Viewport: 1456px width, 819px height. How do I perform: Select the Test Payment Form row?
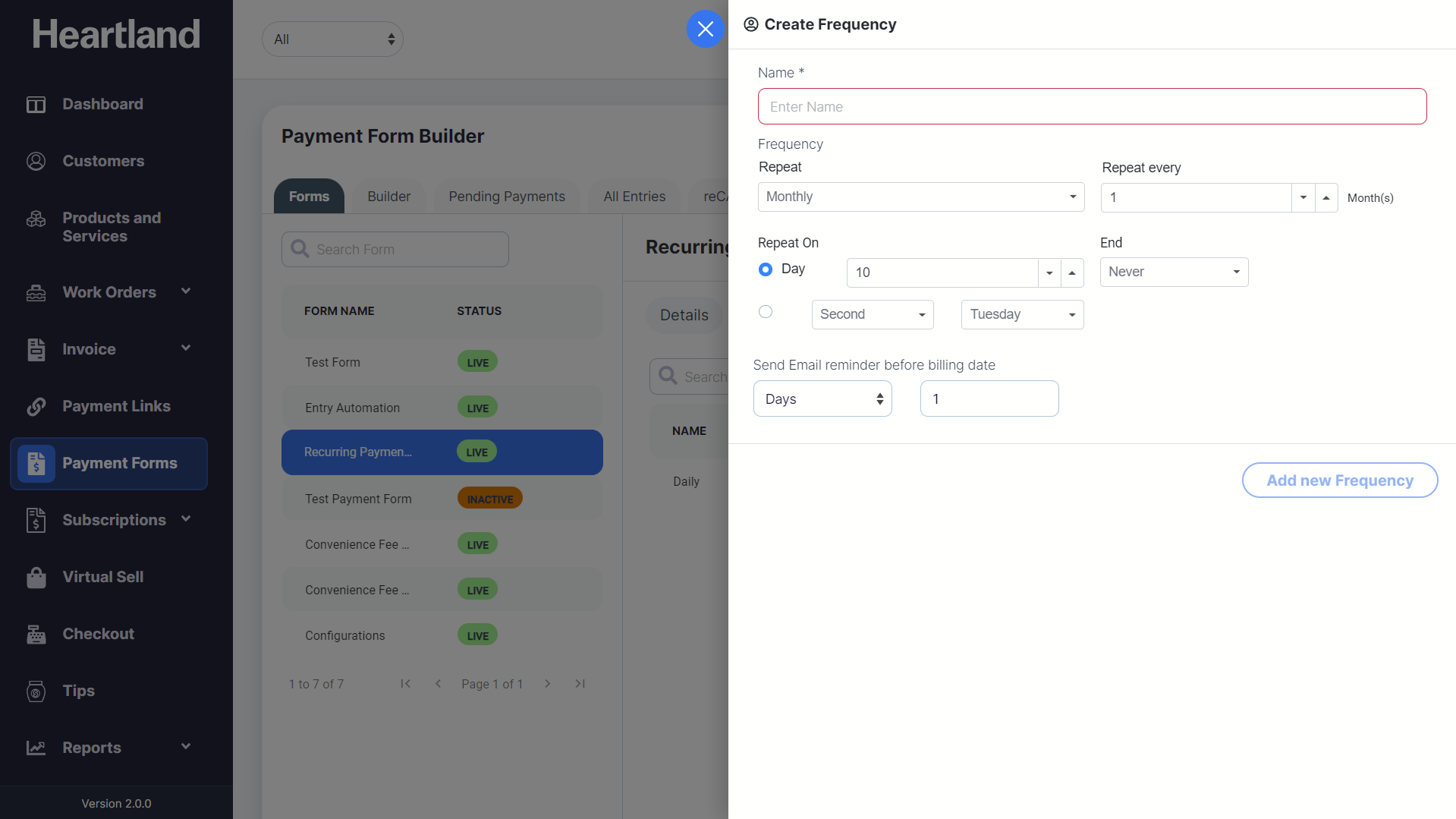(358, 499)
